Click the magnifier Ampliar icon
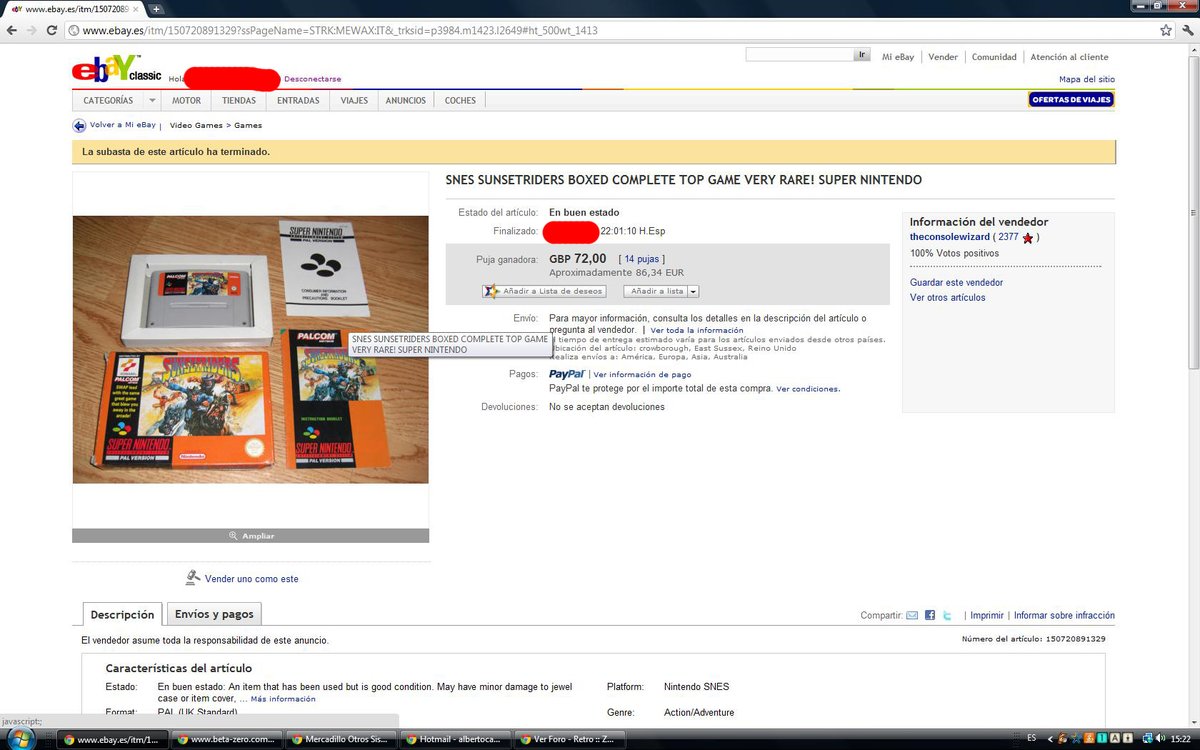 [x=233, y=536]
